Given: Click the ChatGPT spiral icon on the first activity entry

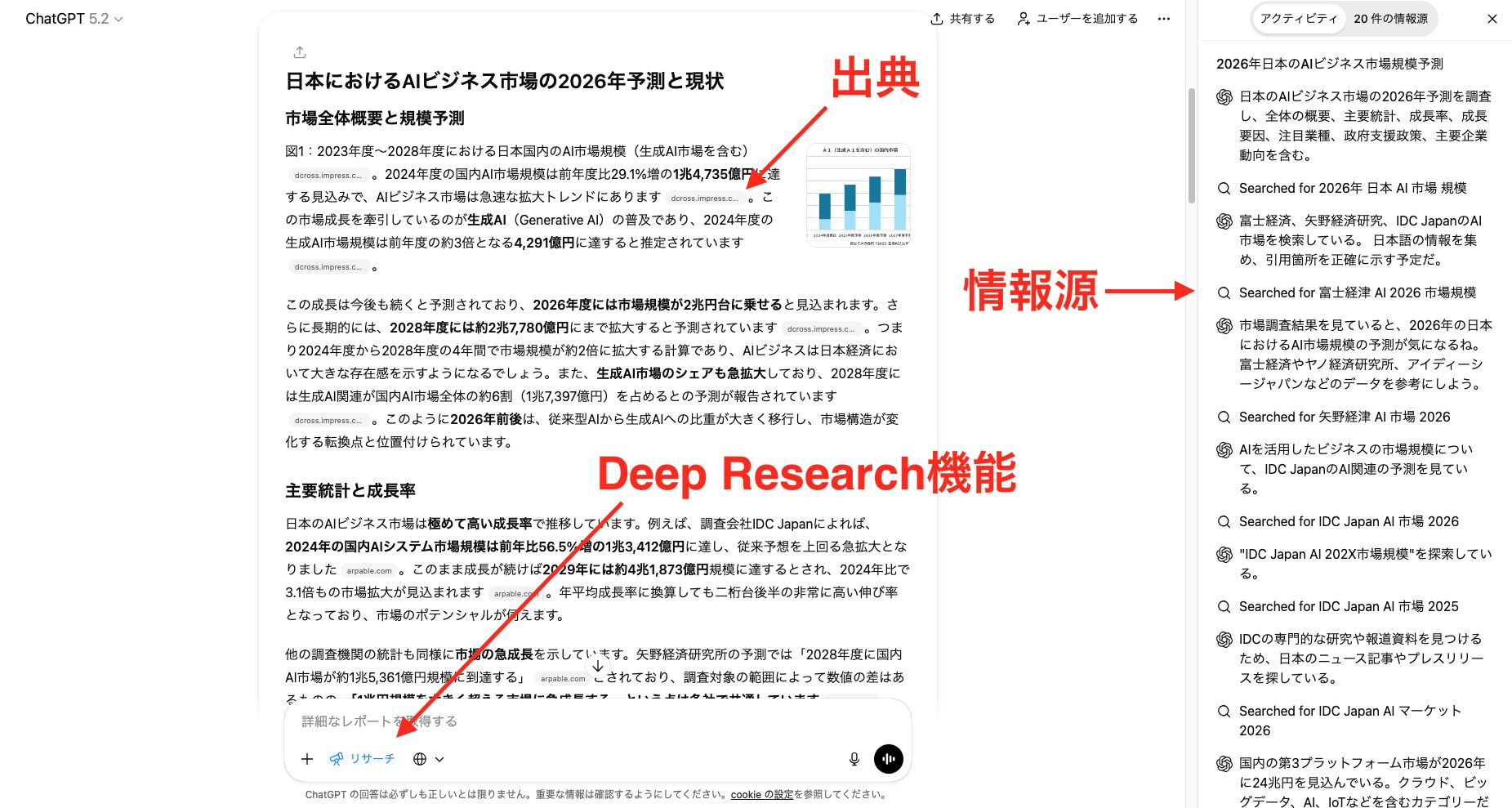Looking at the screenshot, I should tap(1224, 96).
